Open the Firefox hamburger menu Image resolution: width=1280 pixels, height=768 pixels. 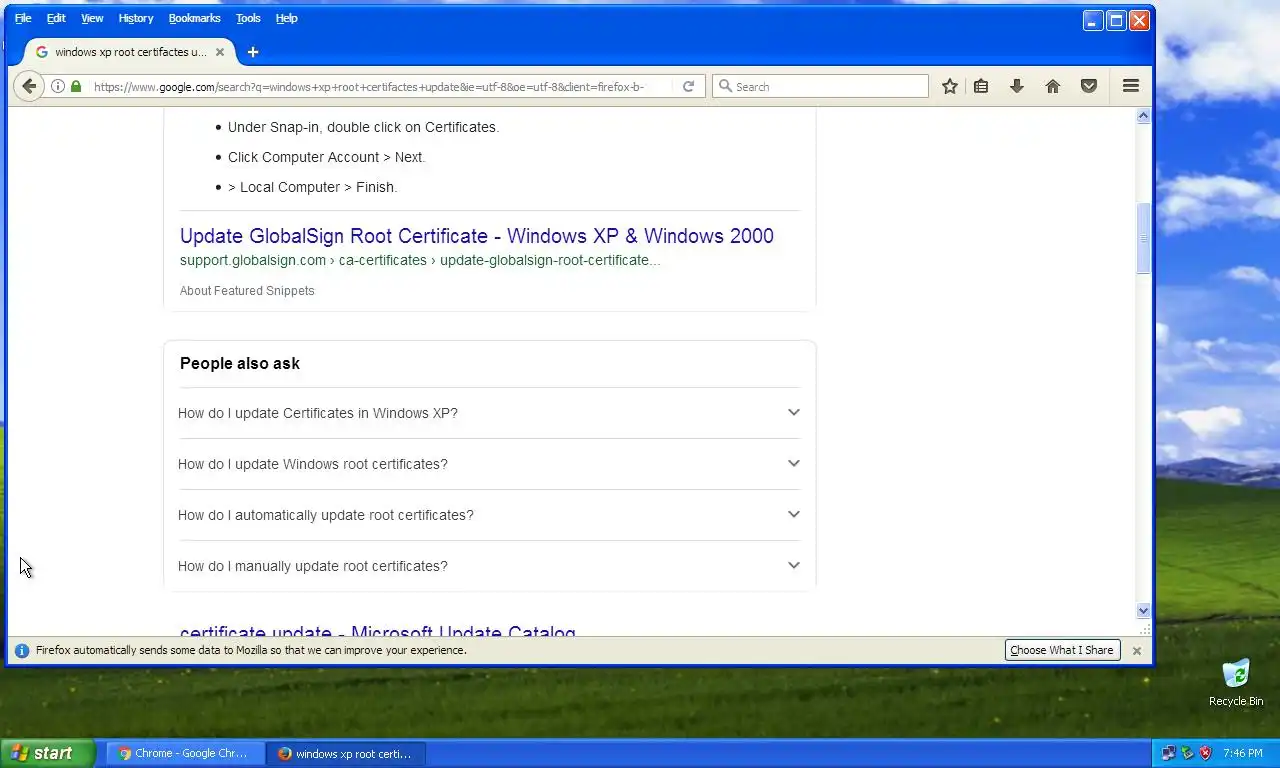[1131, 86]
